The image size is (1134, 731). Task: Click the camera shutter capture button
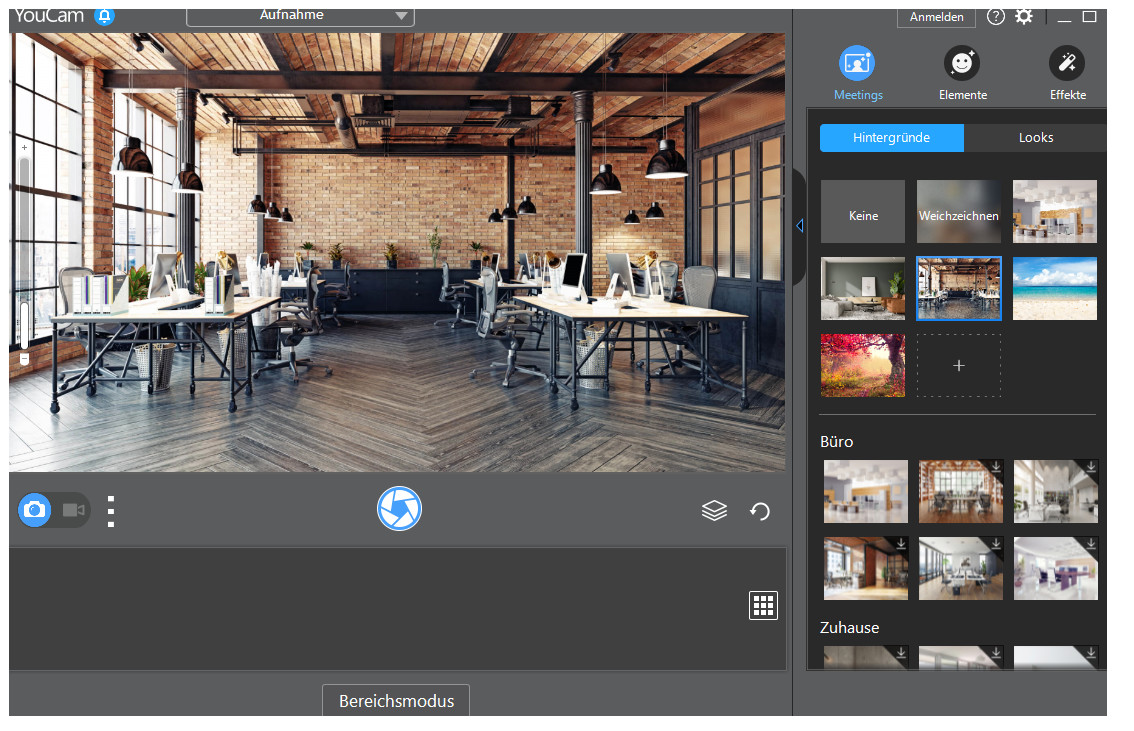[399, 509]
